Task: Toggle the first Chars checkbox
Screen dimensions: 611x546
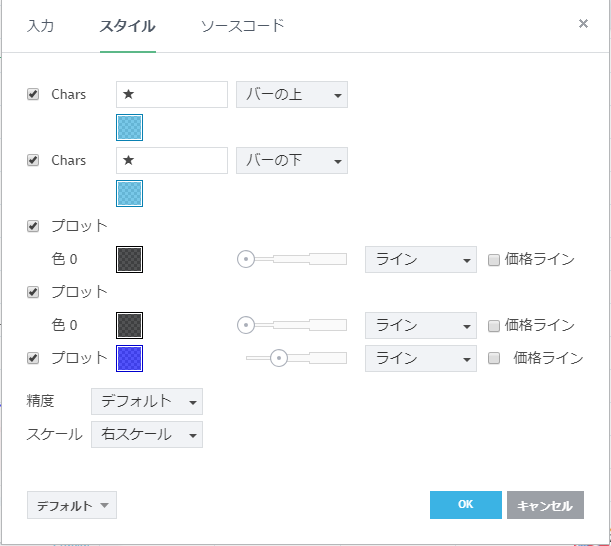Action: tap(33, 94)
